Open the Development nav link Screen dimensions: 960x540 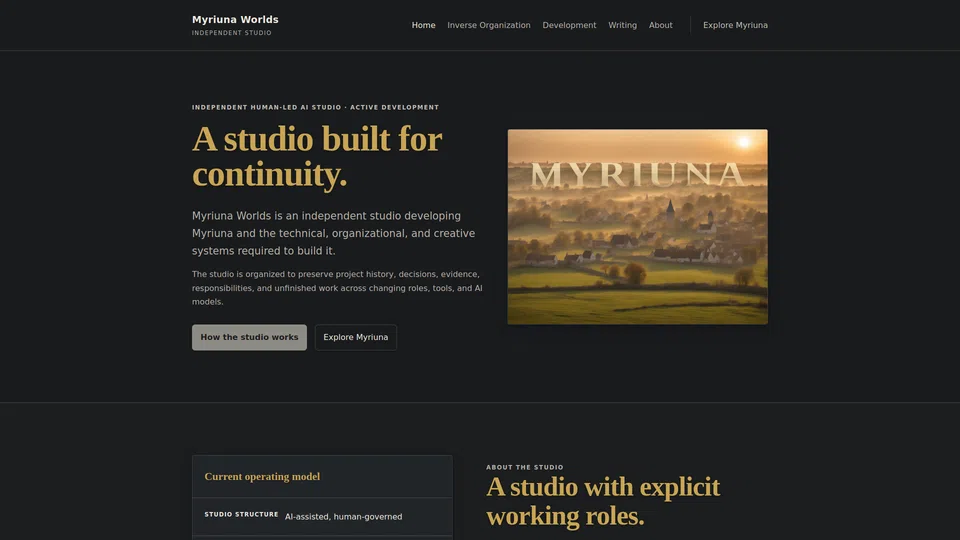pyautogui.click(x=569, y=25)
